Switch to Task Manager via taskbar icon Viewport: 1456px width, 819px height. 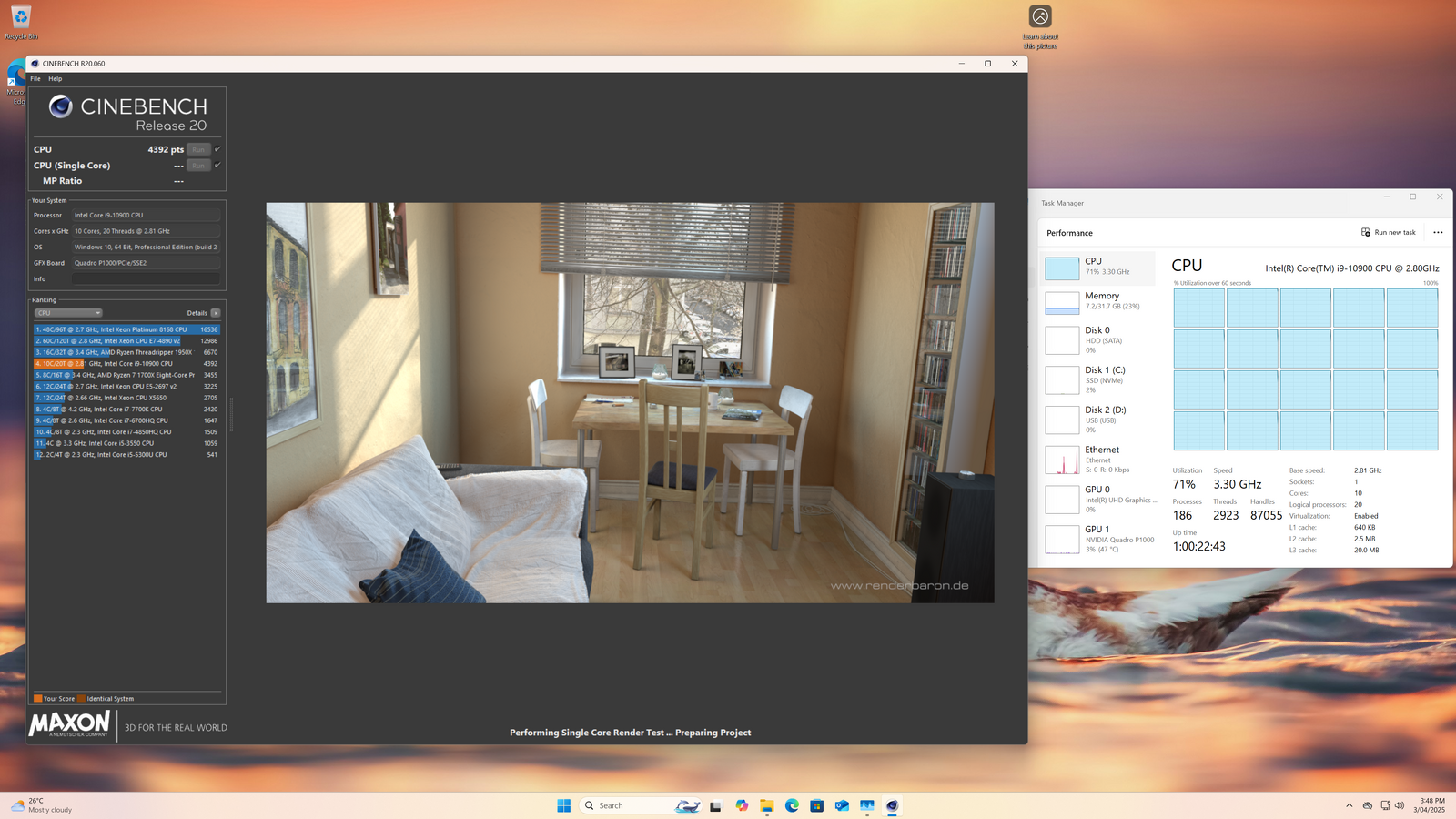point(867,805)
